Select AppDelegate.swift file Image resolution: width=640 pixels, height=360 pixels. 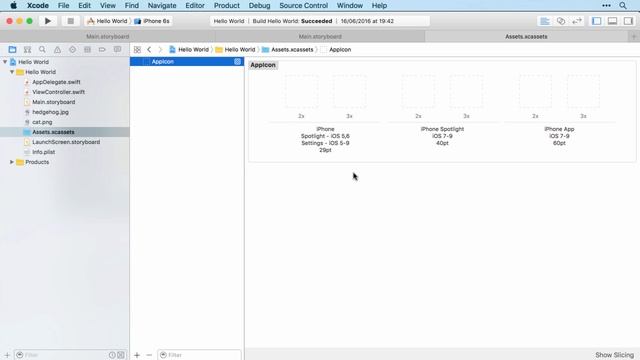pos(56,82)
